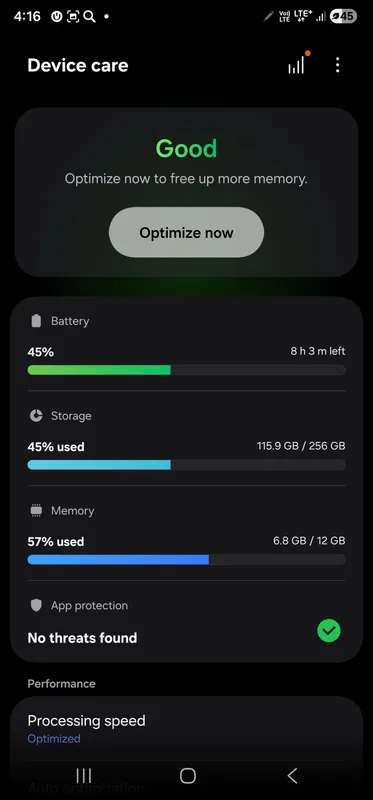Open recent apps navigation button
373x800 pixels.
(84, 776)
